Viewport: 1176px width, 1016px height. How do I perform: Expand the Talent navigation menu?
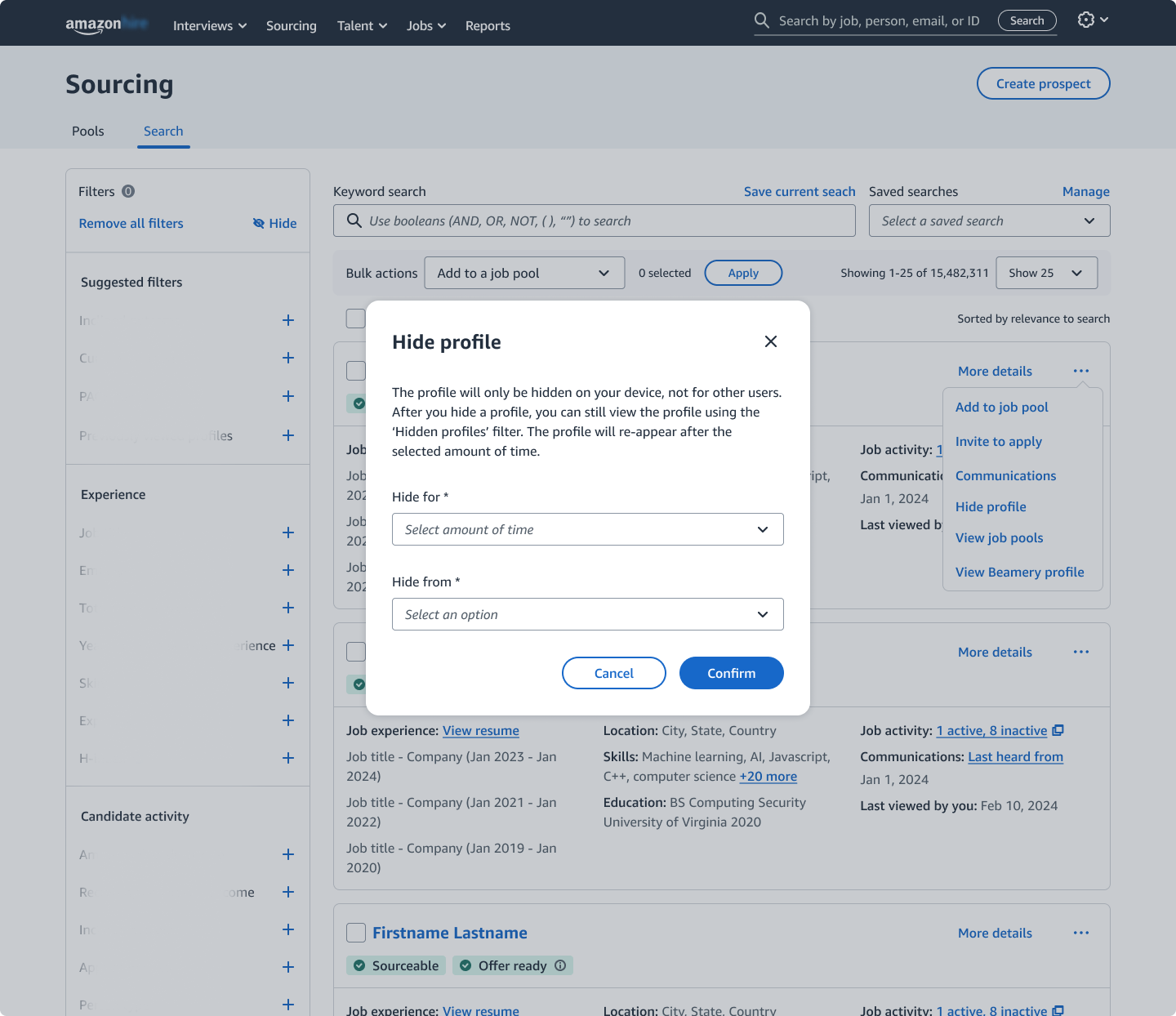click(362, 25)
